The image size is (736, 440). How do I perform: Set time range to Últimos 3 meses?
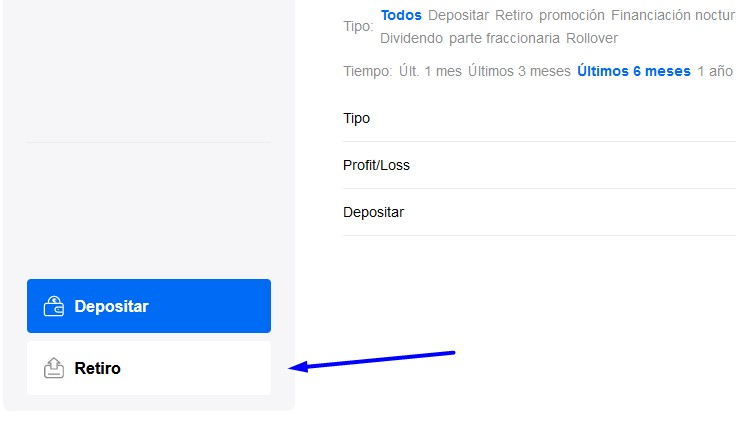coord(519,71)
